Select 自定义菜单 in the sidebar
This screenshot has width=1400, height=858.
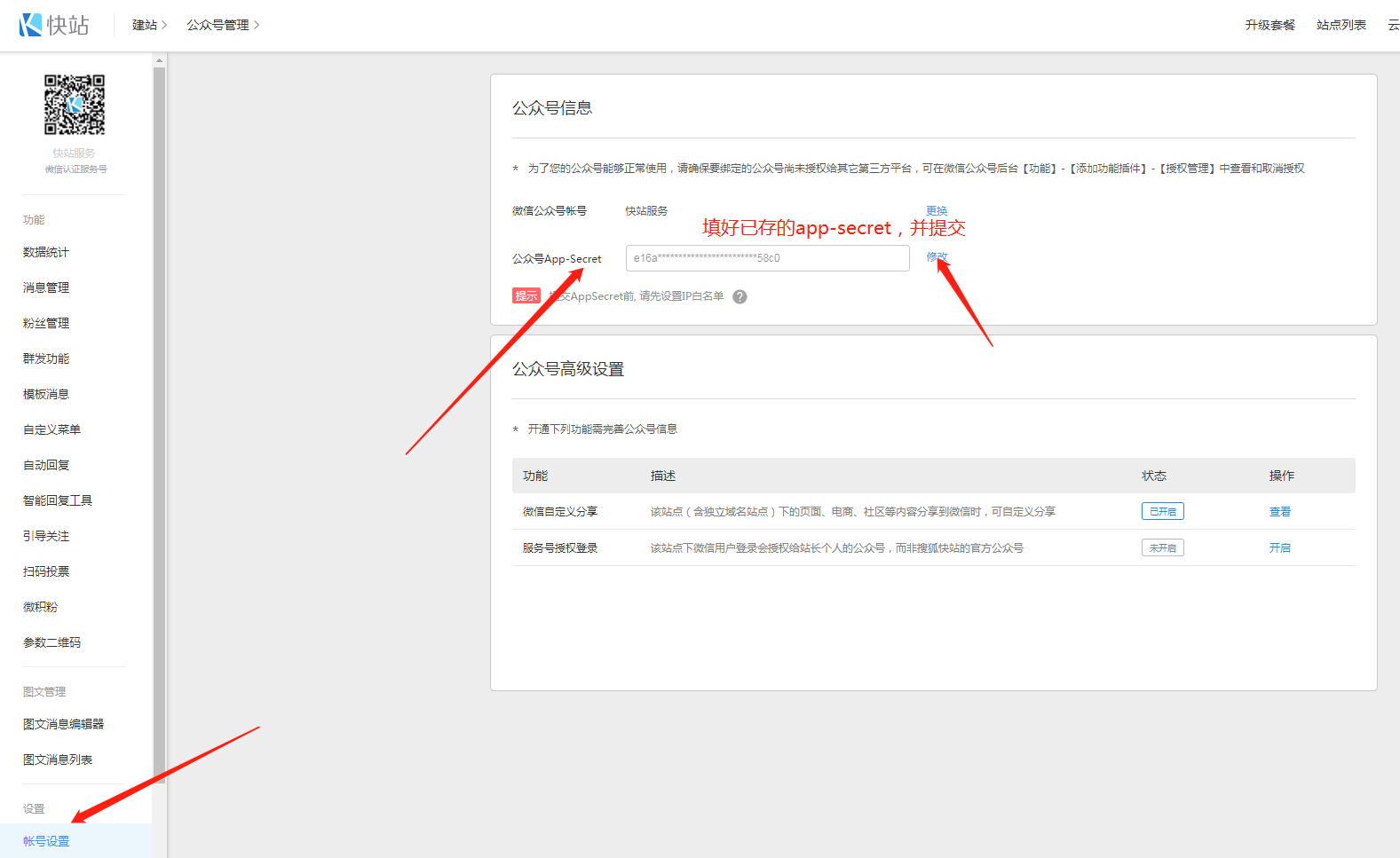pyautogui.click(x=51, y=430)
